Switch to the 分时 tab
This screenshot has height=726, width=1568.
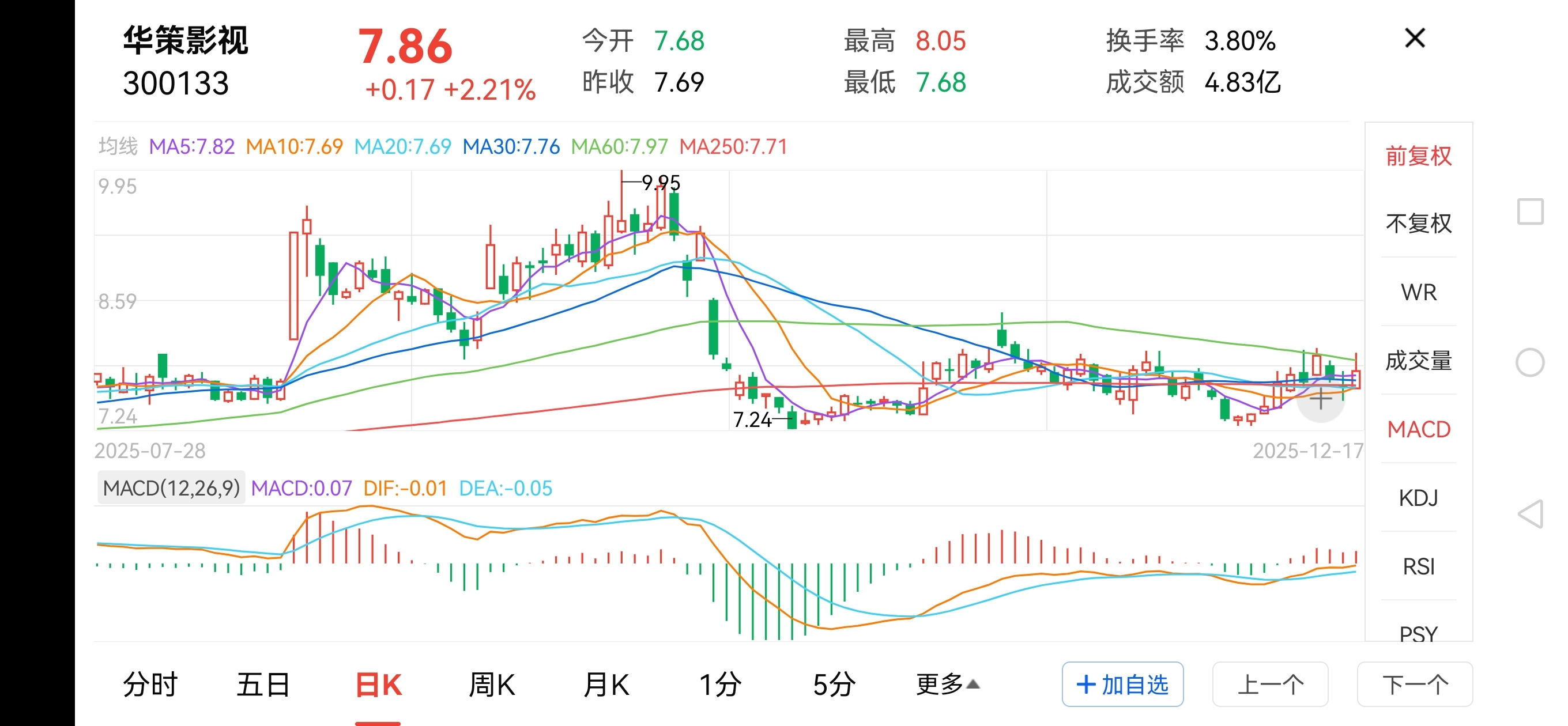150,685
